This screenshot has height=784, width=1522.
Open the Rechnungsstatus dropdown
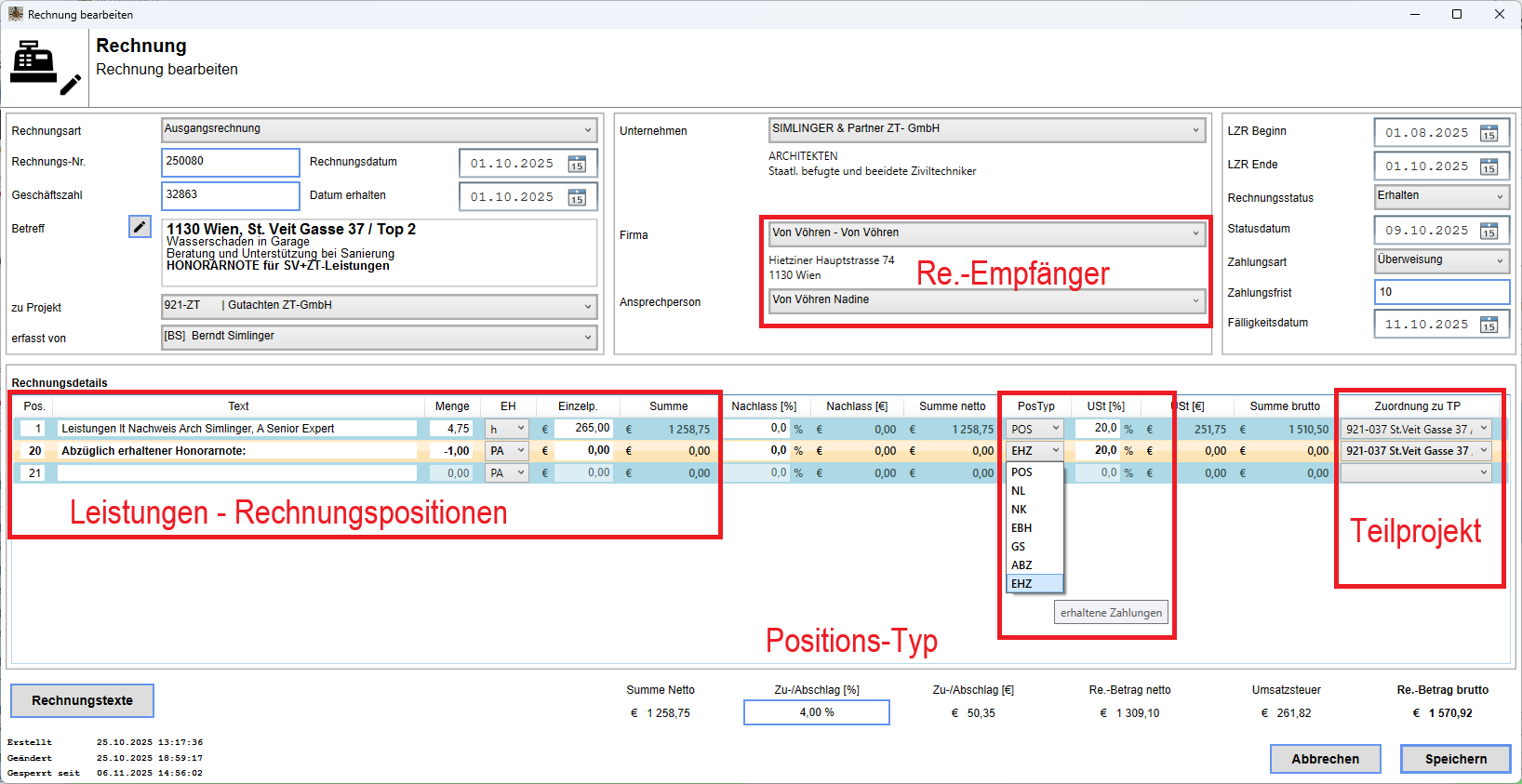[x=1500, y=196]
